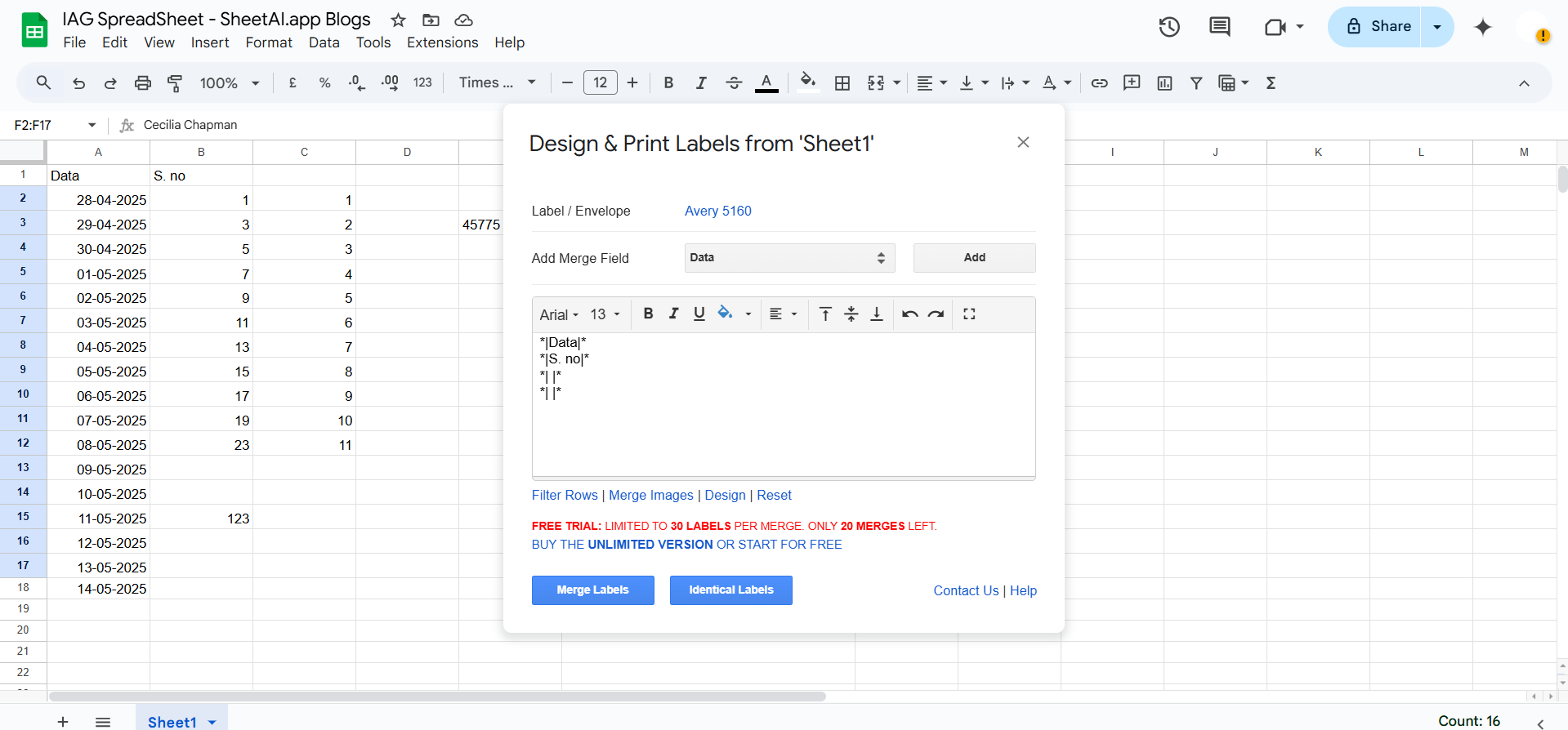1568x730 pixels.
Task: Click the Merge Labels button
Action: point(593,590)
